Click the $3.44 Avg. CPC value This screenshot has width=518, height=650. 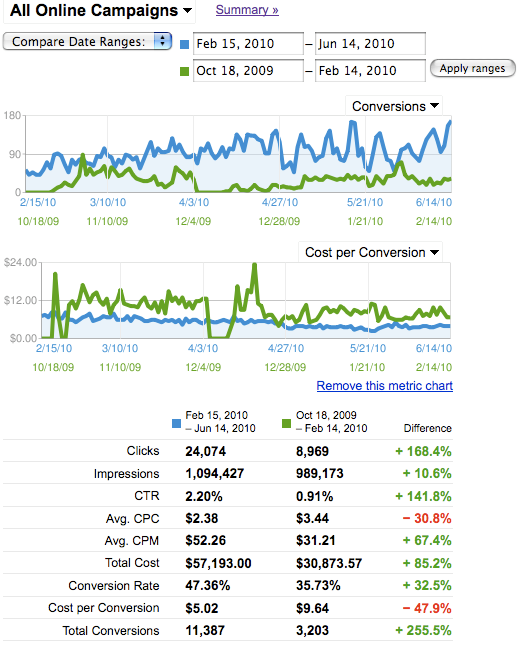[312, 518]
